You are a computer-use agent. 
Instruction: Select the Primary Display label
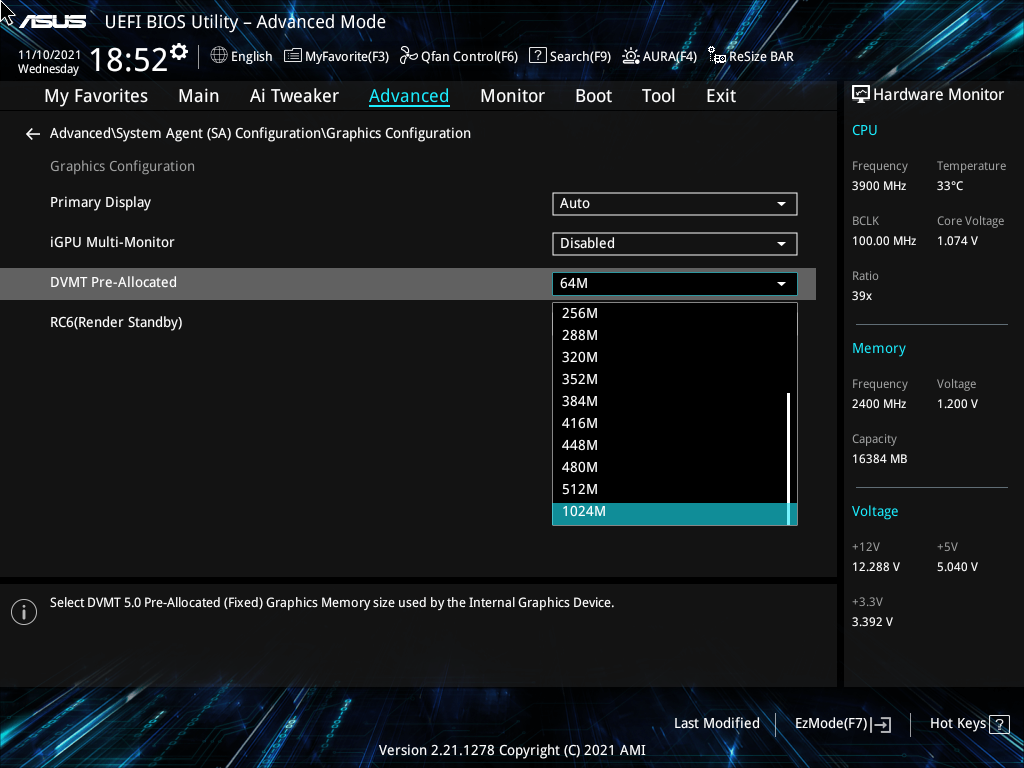[x=101, y=203]
